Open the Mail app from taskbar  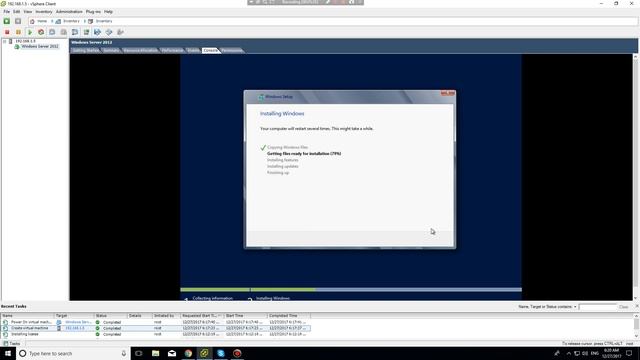click(172, 353)
